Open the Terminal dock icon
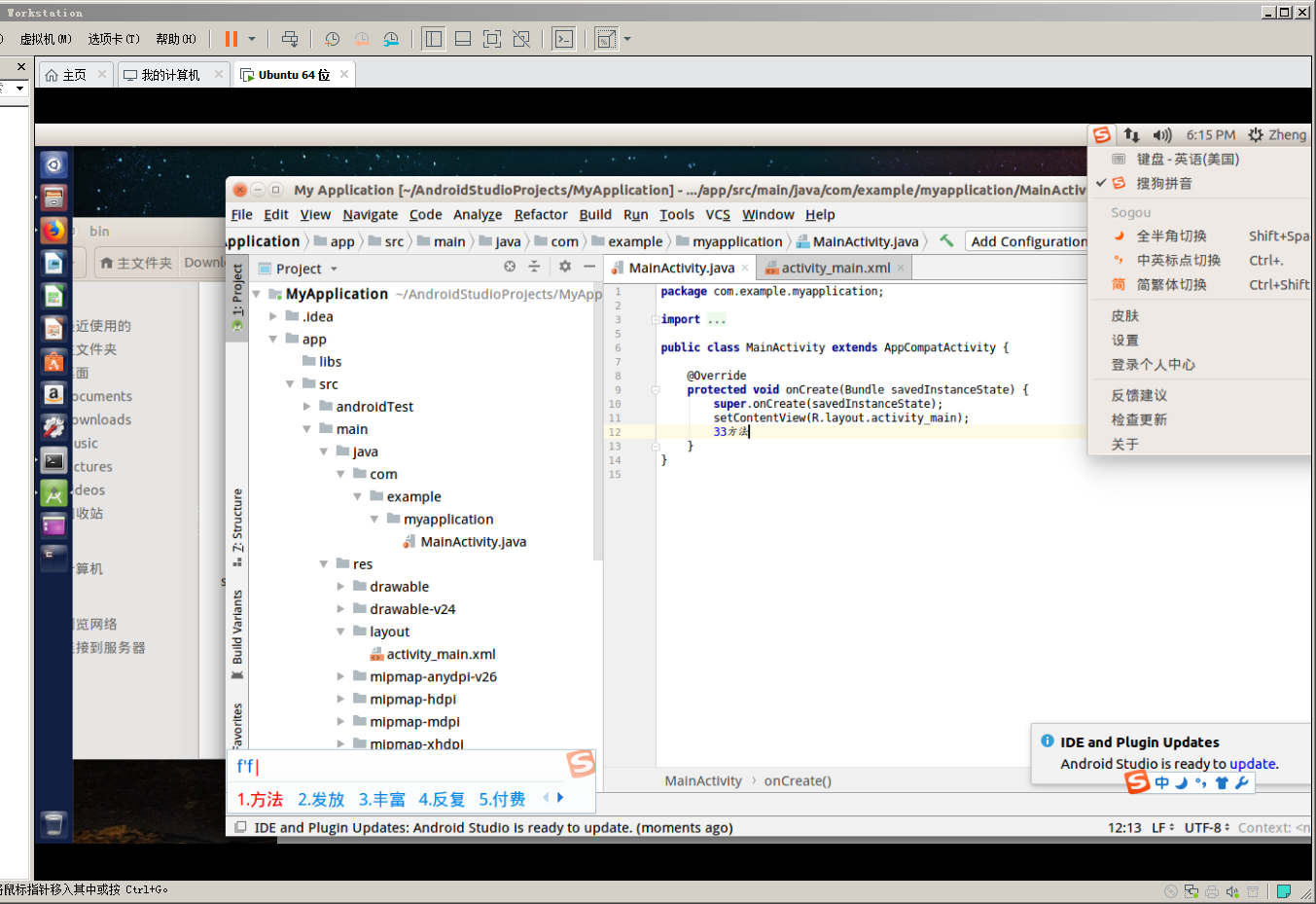Screen dimensions: 1316x904 (x=54, y=460)
